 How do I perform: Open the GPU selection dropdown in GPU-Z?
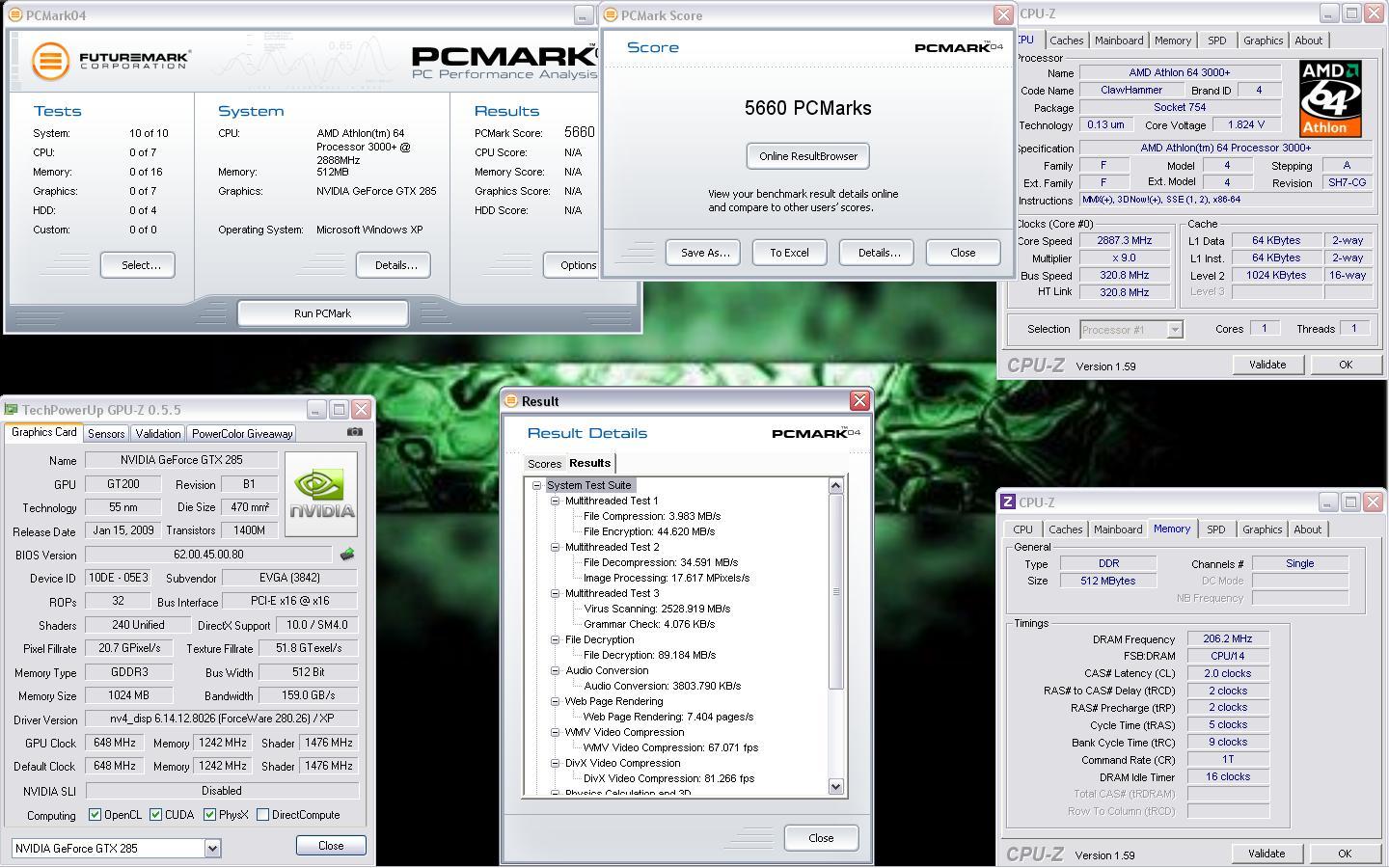click(x=212, y=849)
